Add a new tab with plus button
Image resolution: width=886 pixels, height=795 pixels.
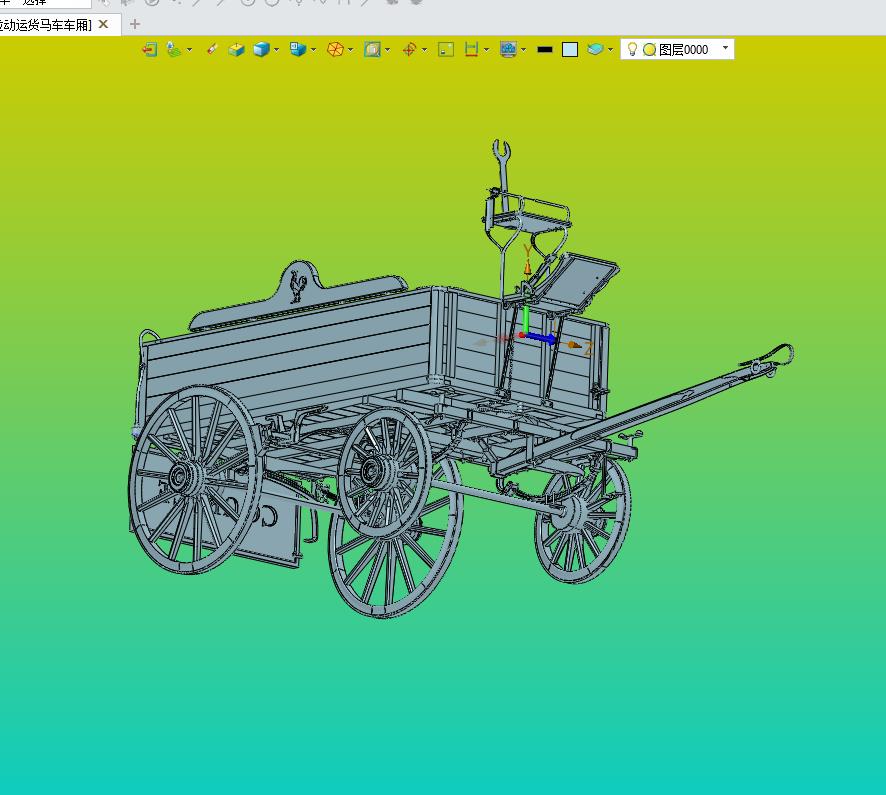tap(134, 24)
